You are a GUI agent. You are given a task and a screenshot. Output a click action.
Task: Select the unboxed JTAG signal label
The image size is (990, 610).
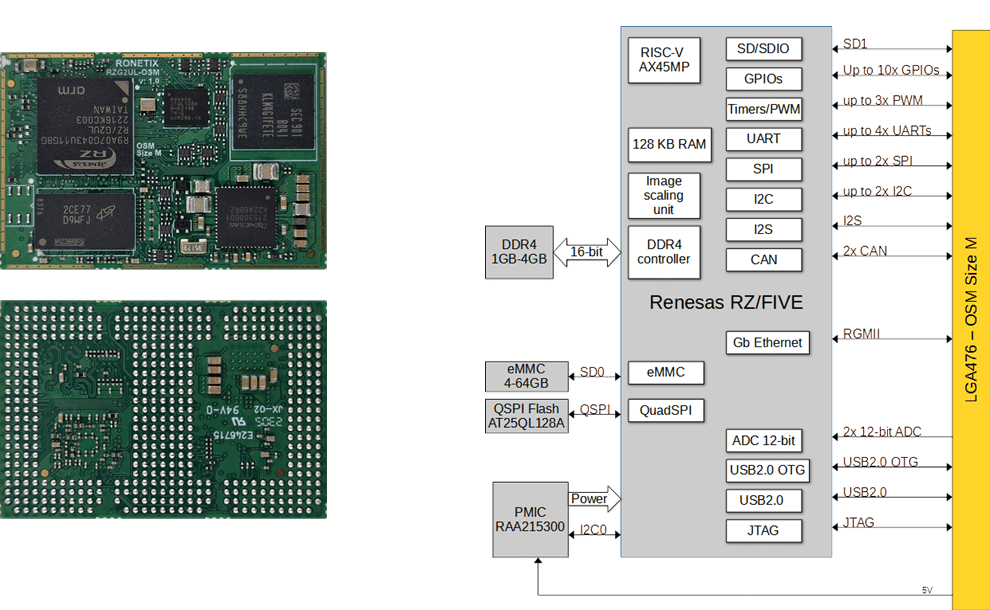coord(859,522)
